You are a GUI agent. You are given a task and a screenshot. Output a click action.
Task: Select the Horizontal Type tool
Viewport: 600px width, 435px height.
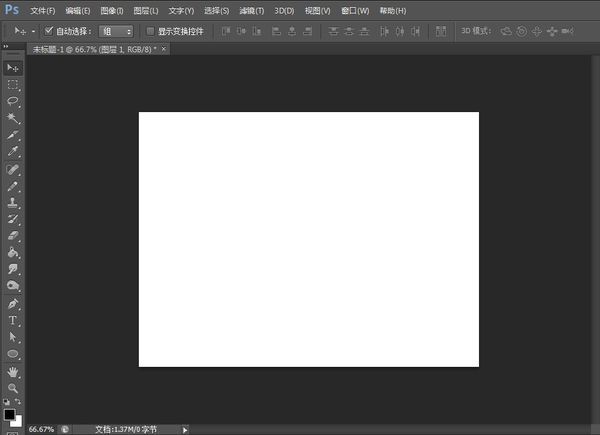13,320
